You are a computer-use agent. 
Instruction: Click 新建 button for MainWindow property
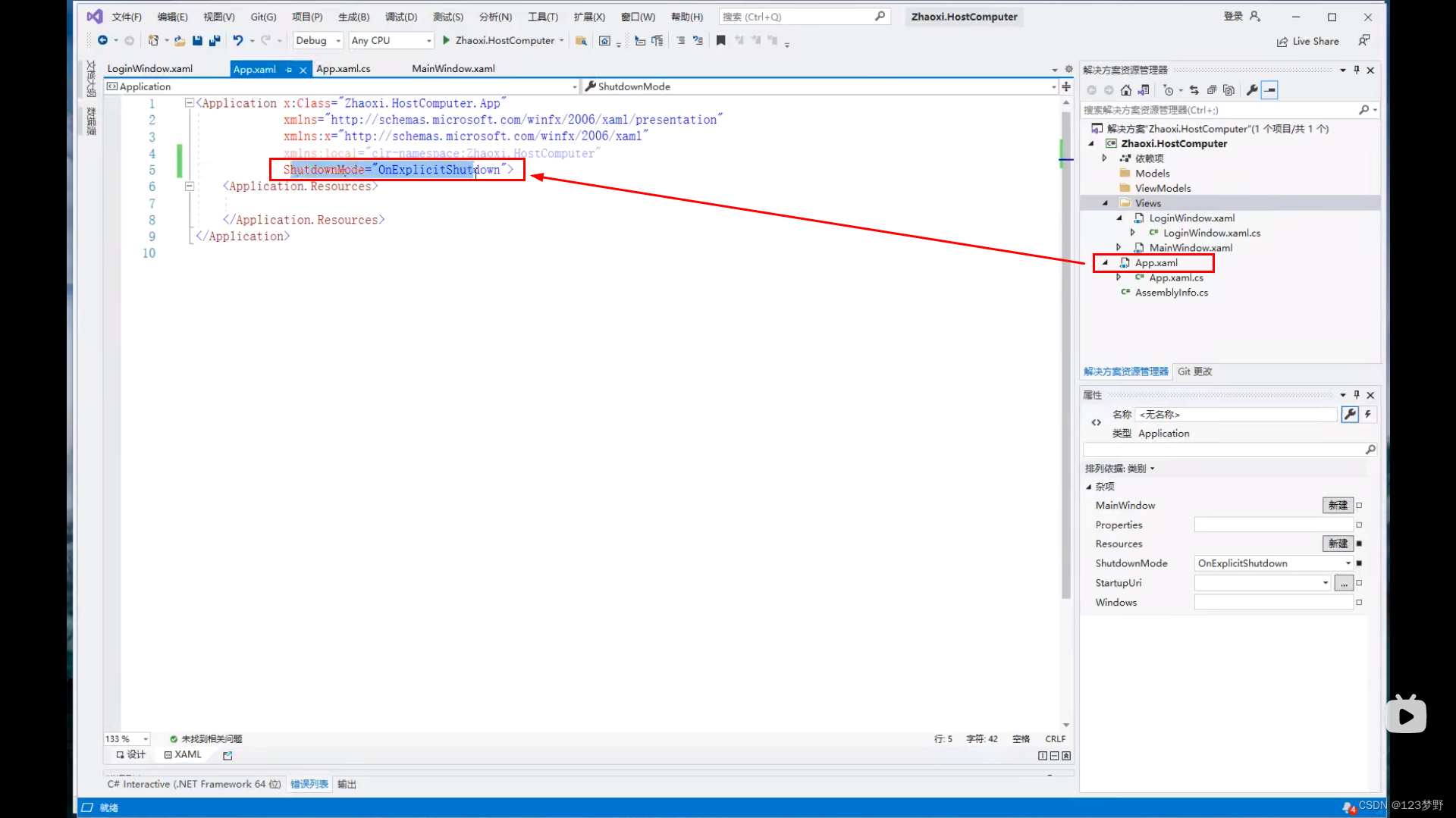[x=1338, y=506]
